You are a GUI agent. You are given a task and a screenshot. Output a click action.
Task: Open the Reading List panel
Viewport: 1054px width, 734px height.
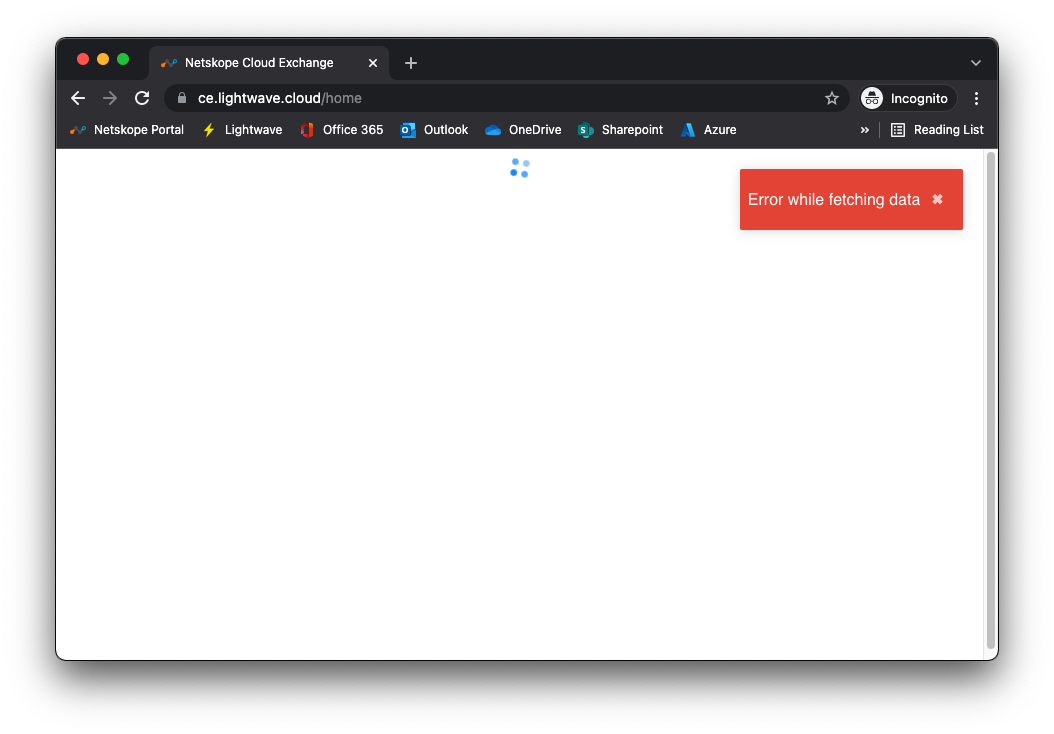[x=937, y=130]
